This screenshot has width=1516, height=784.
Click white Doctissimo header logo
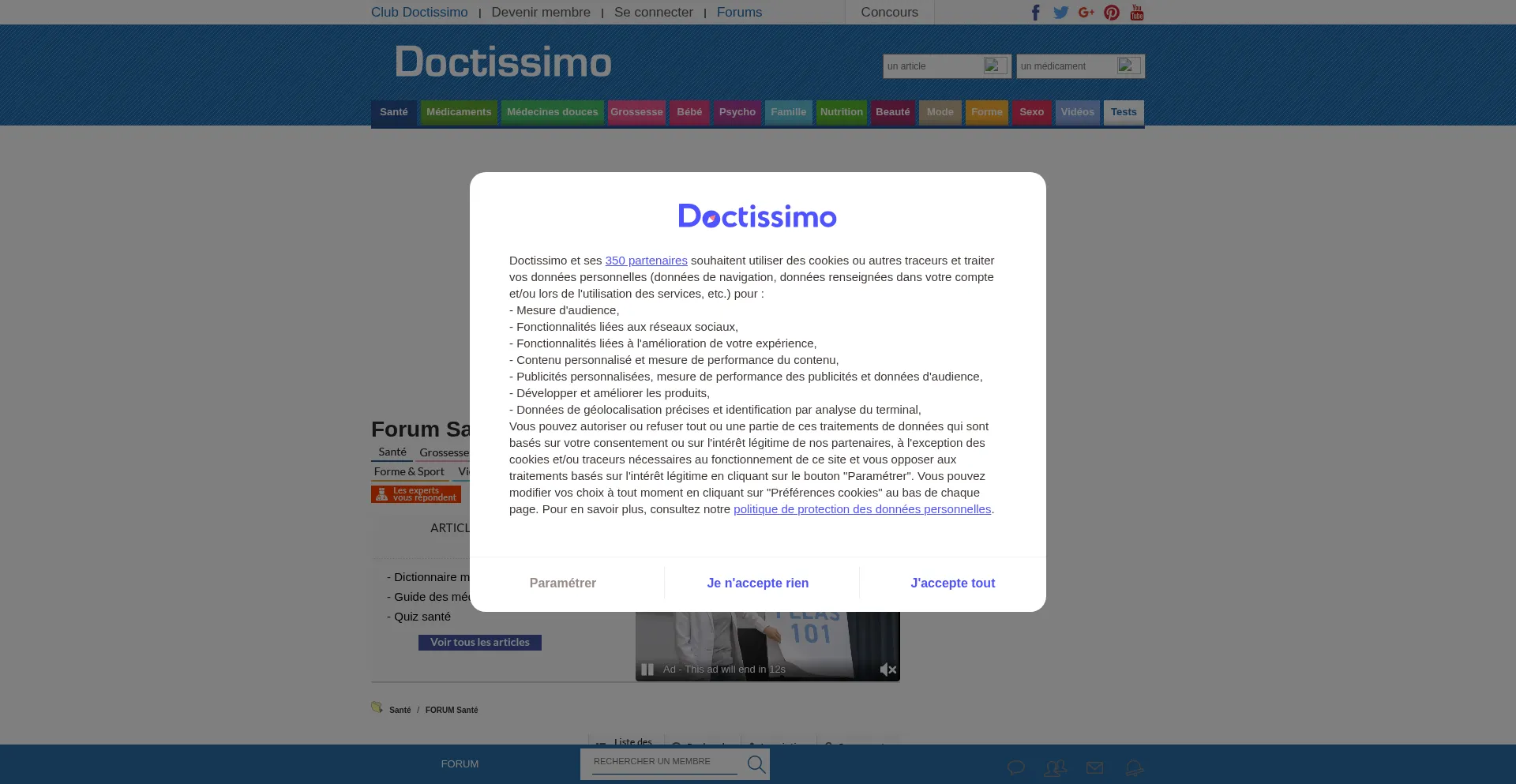pos(503,62)
